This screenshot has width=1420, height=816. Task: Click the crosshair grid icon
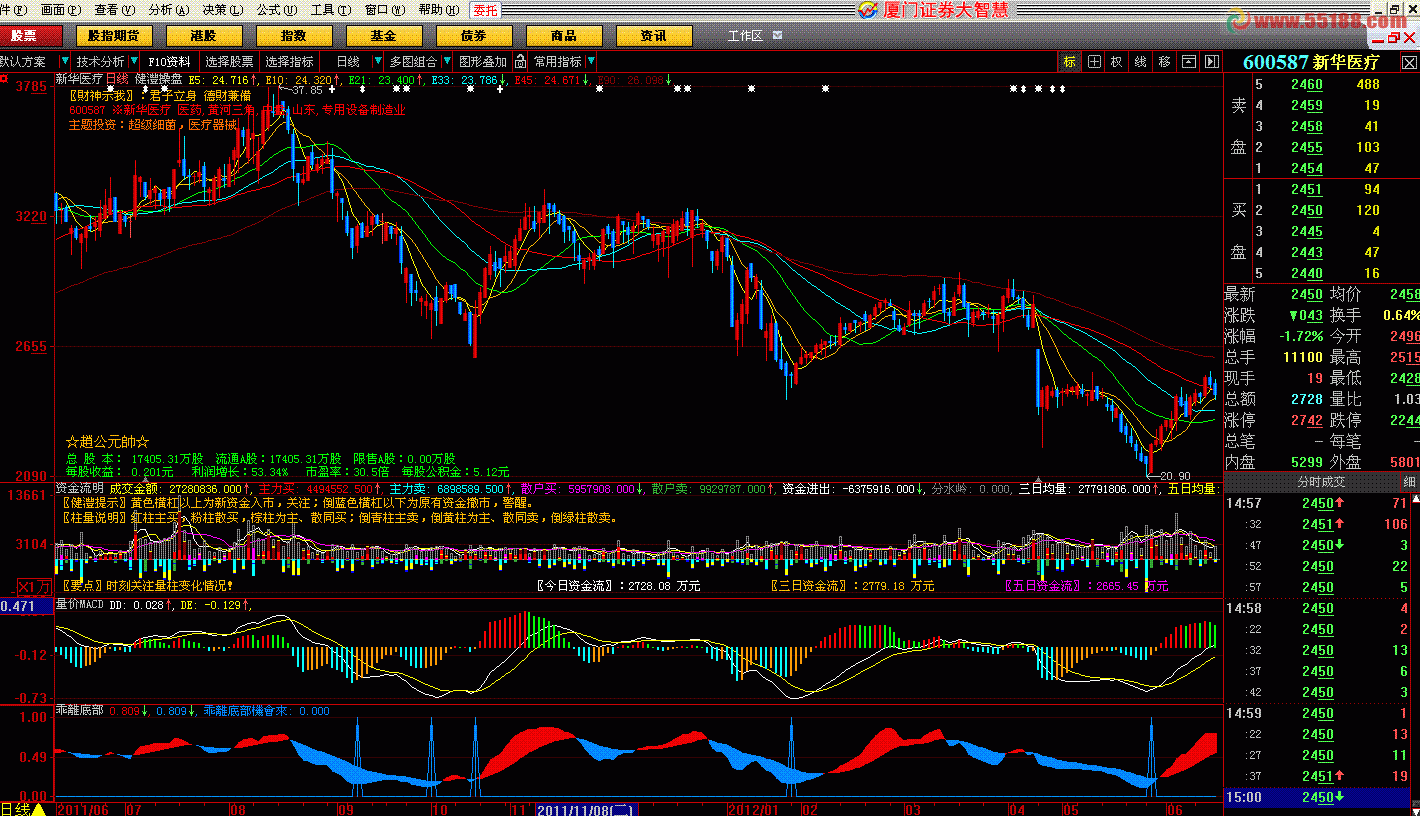[x=1094, y=62]
